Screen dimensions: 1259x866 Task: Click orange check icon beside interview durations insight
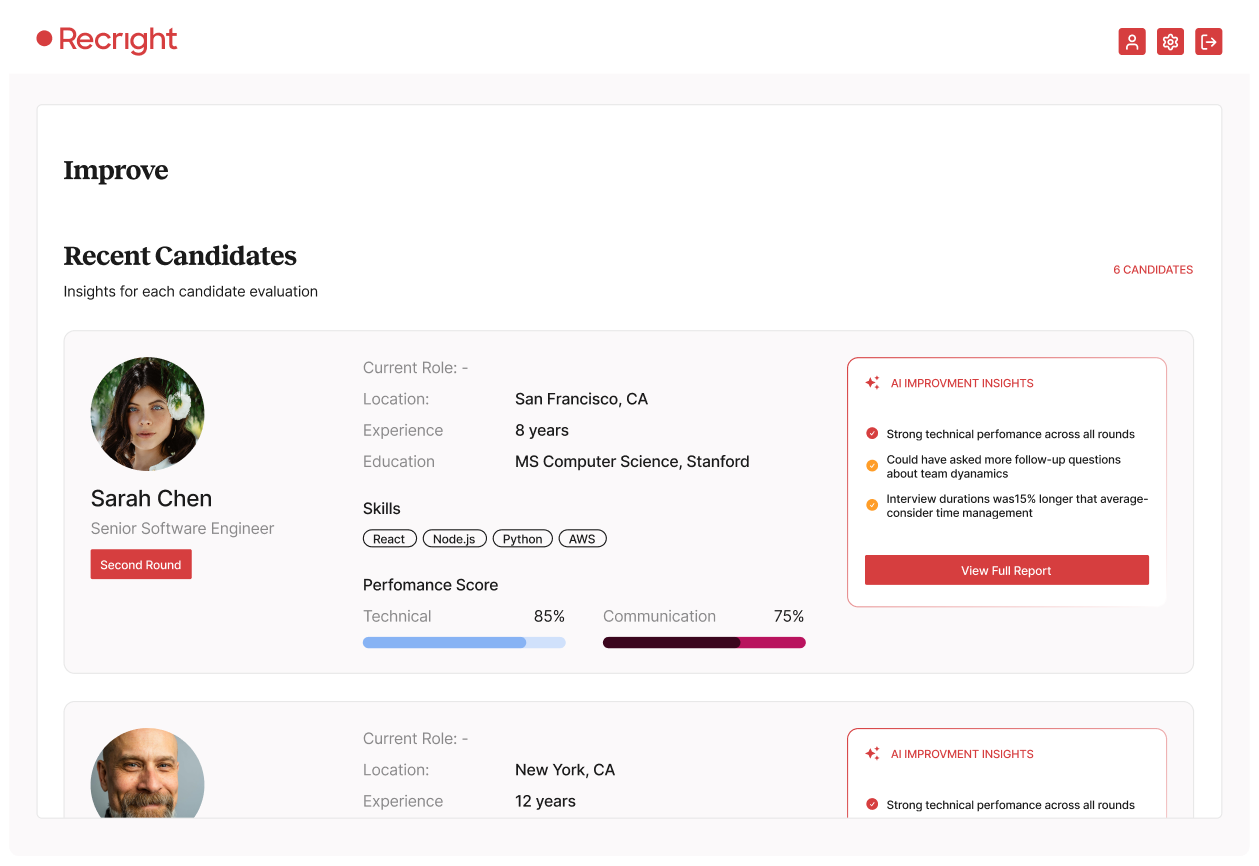pyautogui.click(x=872, y=505)
